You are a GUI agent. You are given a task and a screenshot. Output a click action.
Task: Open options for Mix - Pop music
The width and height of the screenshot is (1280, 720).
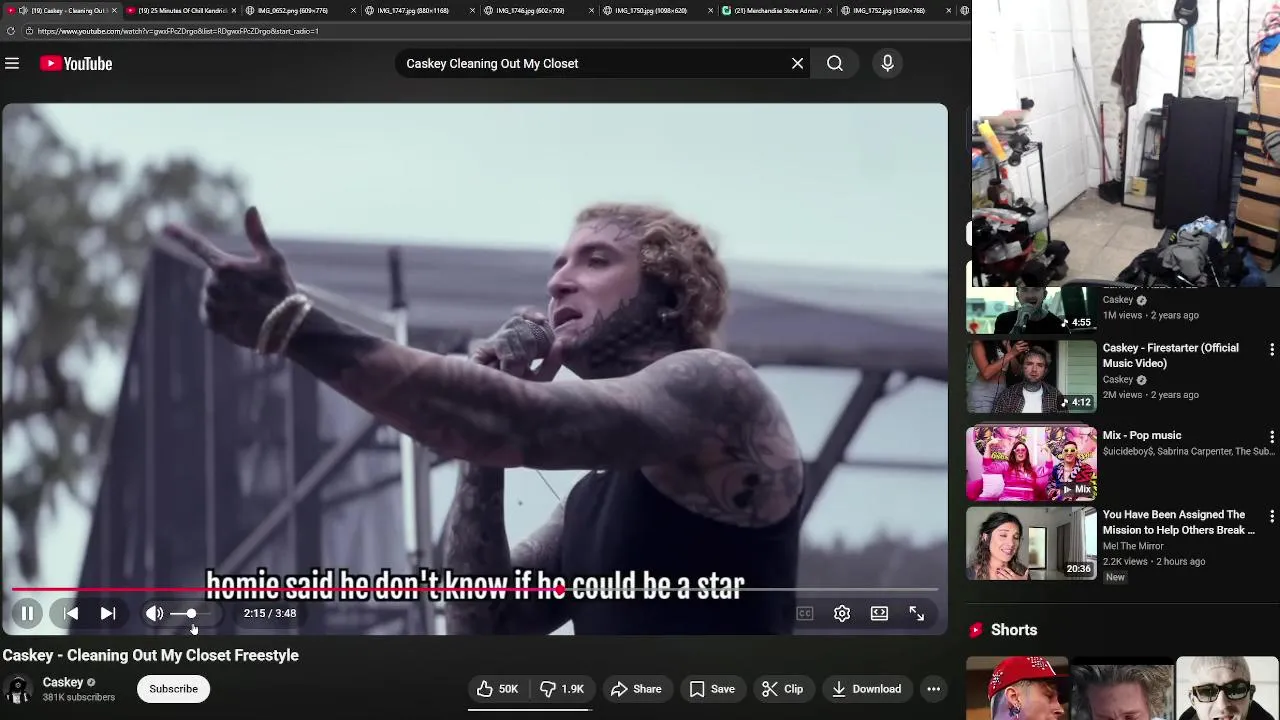tap(1271, 437)
